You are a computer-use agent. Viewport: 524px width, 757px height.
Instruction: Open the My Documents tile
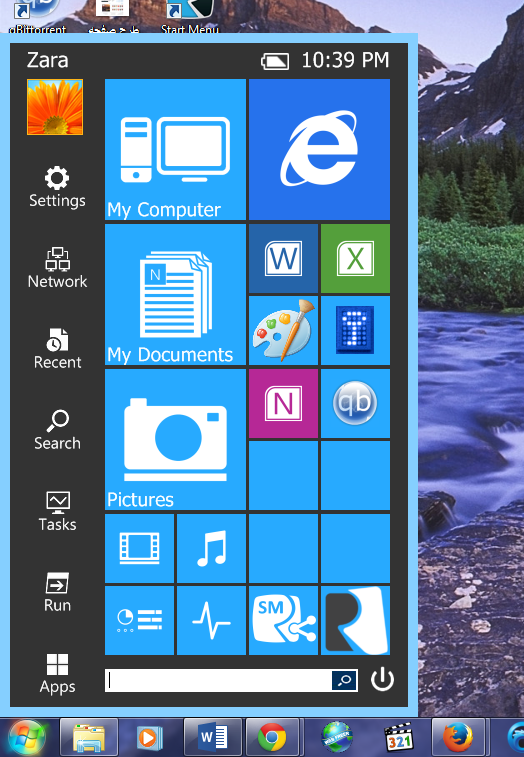coord(175,294)
